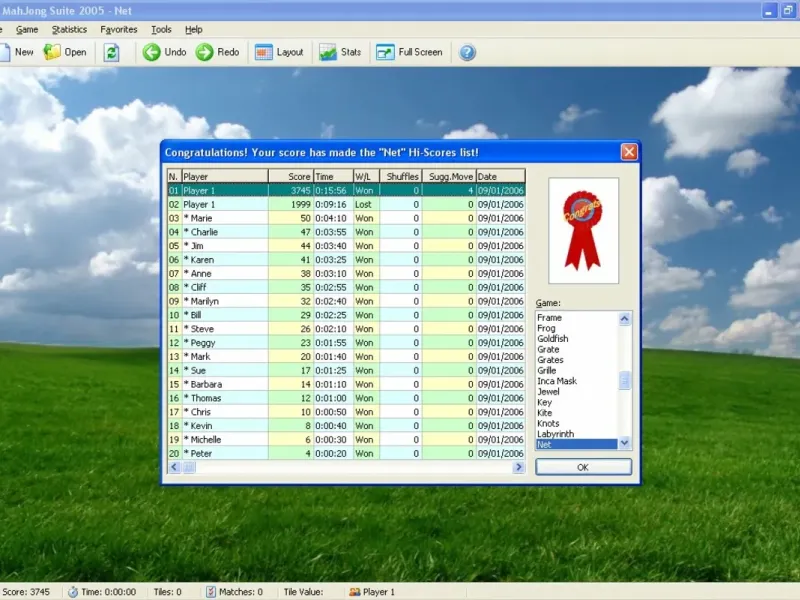
Task: Select the Barbara score row
Action: coord(346,384)
